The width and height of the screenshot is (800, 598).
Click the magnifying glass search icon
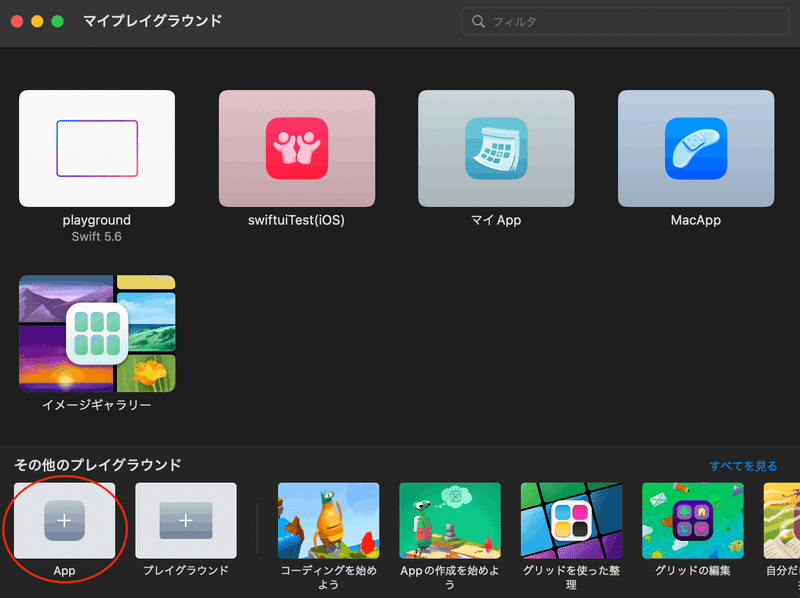pos(478,21)
